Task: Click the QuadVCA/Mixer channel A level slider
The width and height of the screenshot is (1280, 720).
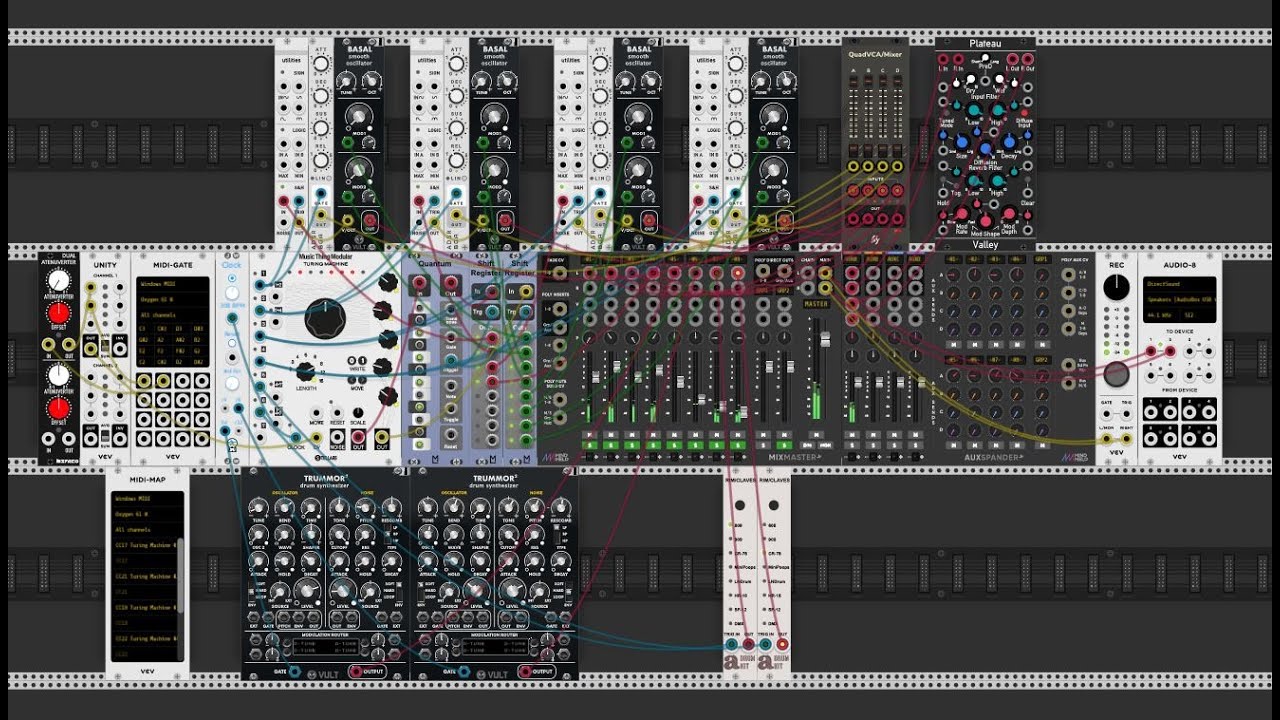Action: [x=854, y=105]
